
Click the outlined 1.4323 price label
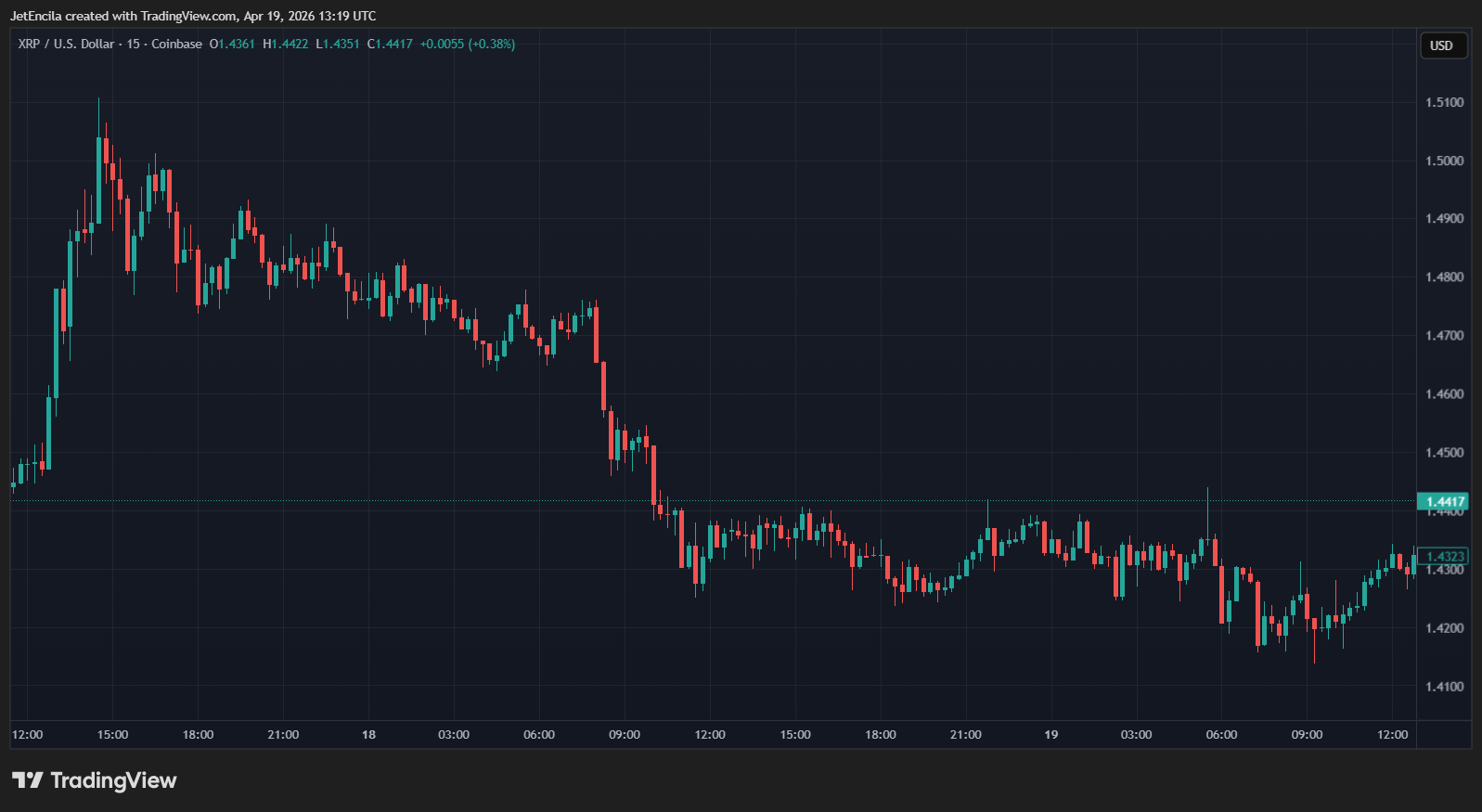pyautogui.click(x=1444, y=557)
